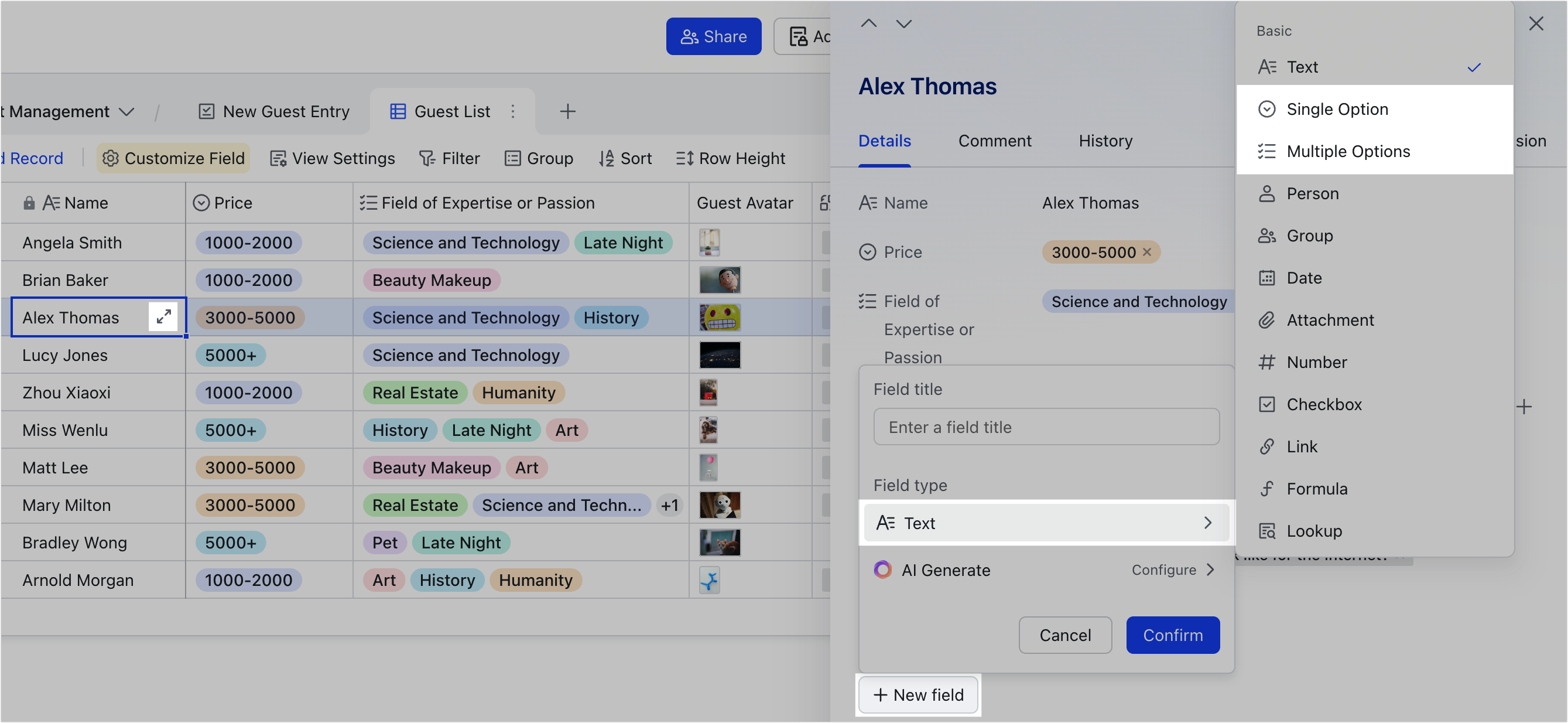Click the plus icon to add view

click(567, 111)
